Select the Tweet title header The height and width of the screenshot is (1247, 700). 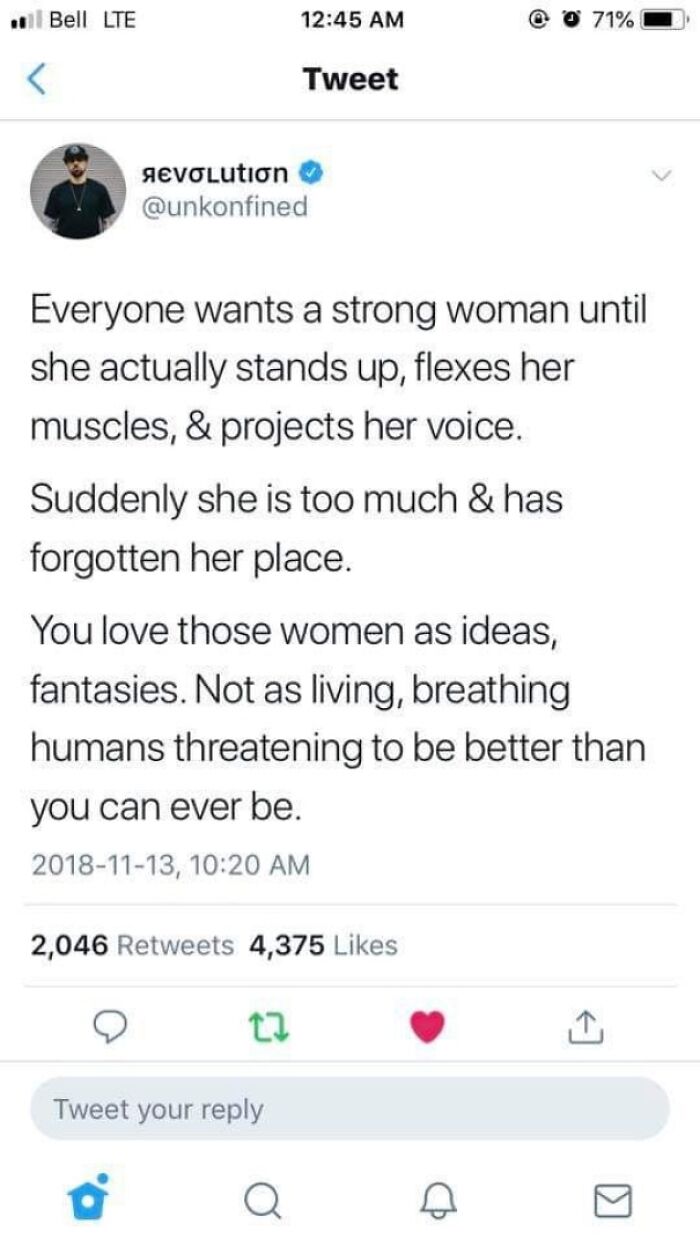[349, 78]
